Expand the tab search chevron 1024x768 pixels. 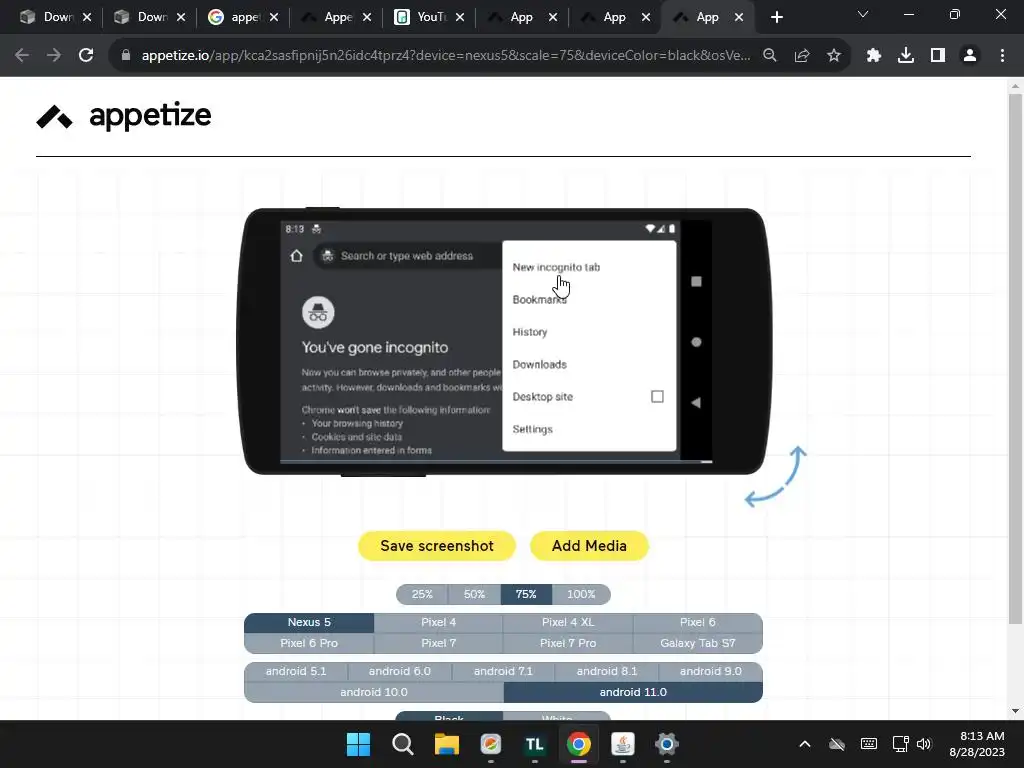pos(863,14)
